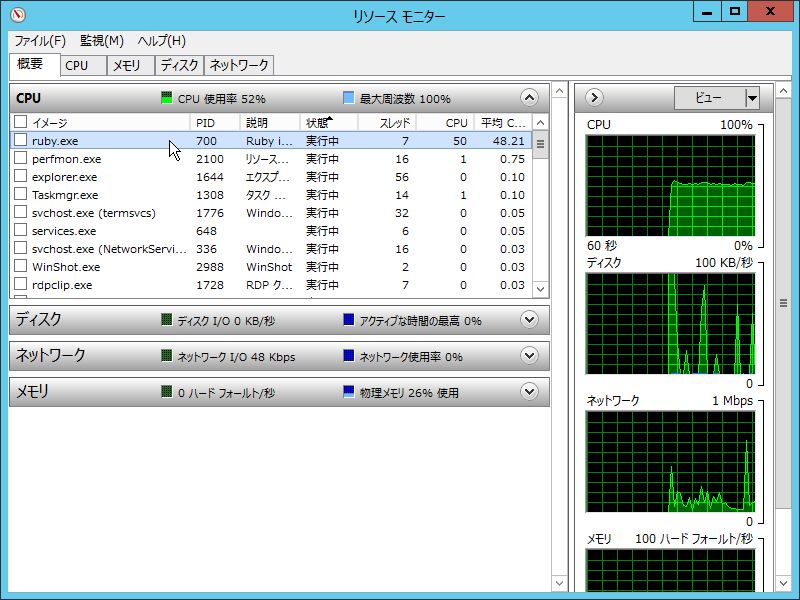Sort by PID column header

[215, 122]
